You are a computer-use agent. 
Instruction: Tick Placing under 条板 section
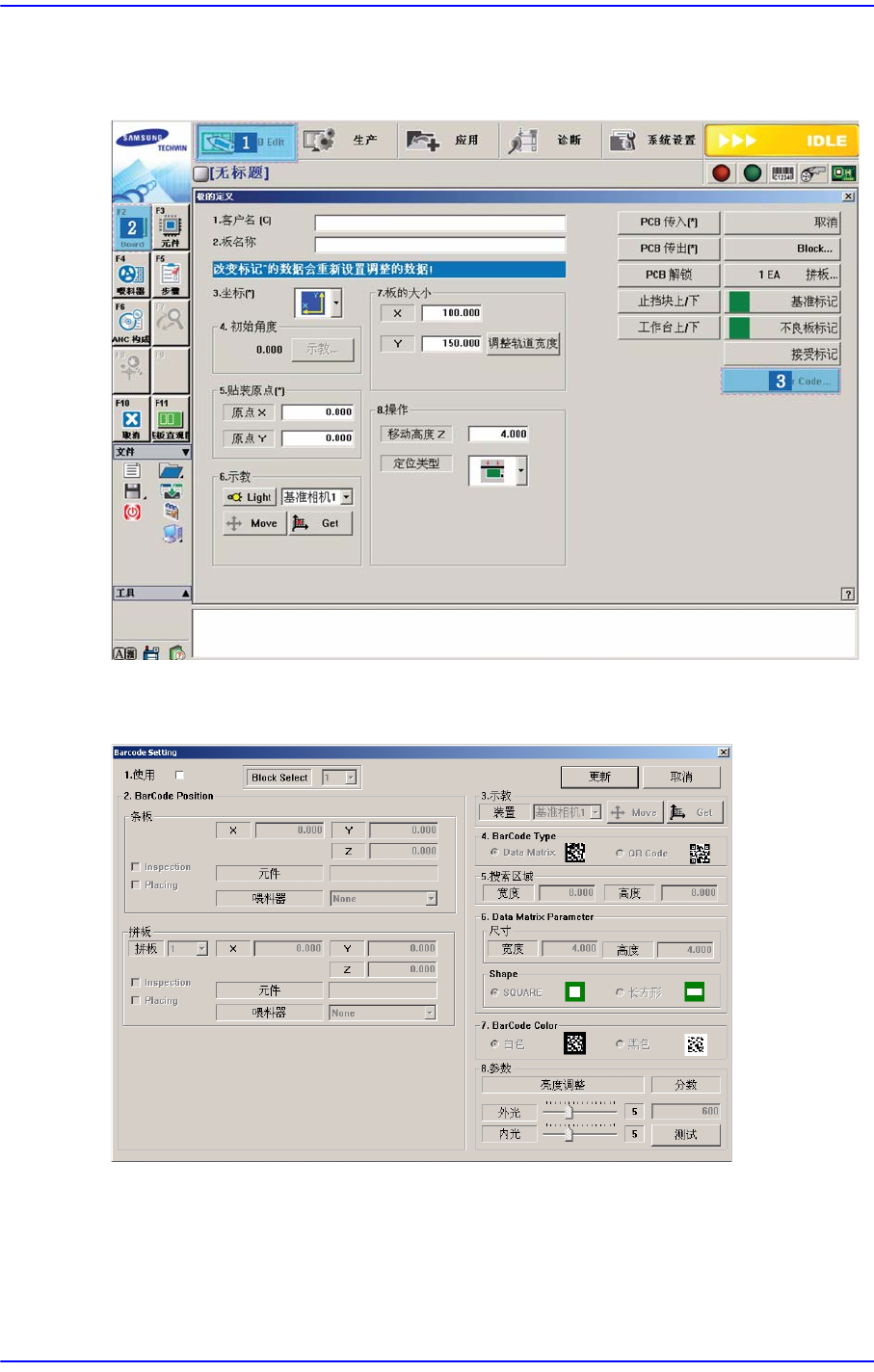135,884
